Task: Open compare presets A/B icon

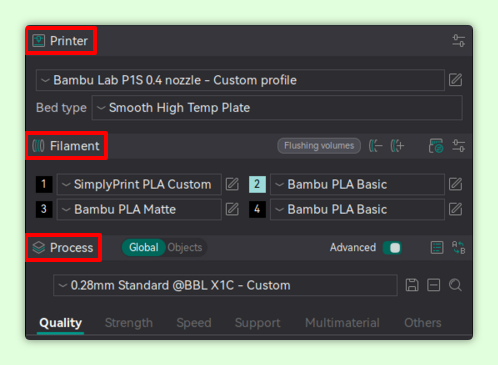Action: click(x=458, y=248)
